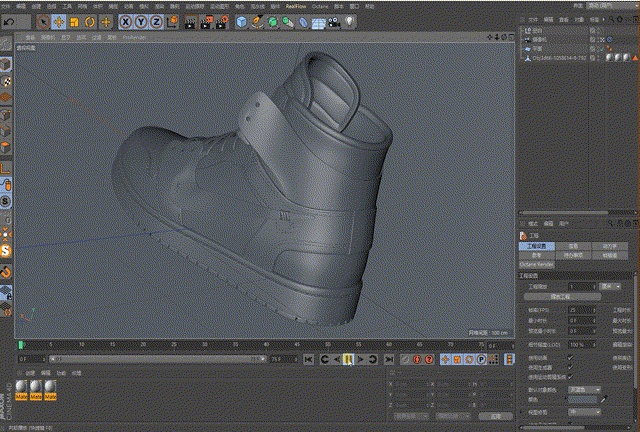Toggle the Y axis lock
This screenshot has width=640, height=432.
tap(141, 22)
